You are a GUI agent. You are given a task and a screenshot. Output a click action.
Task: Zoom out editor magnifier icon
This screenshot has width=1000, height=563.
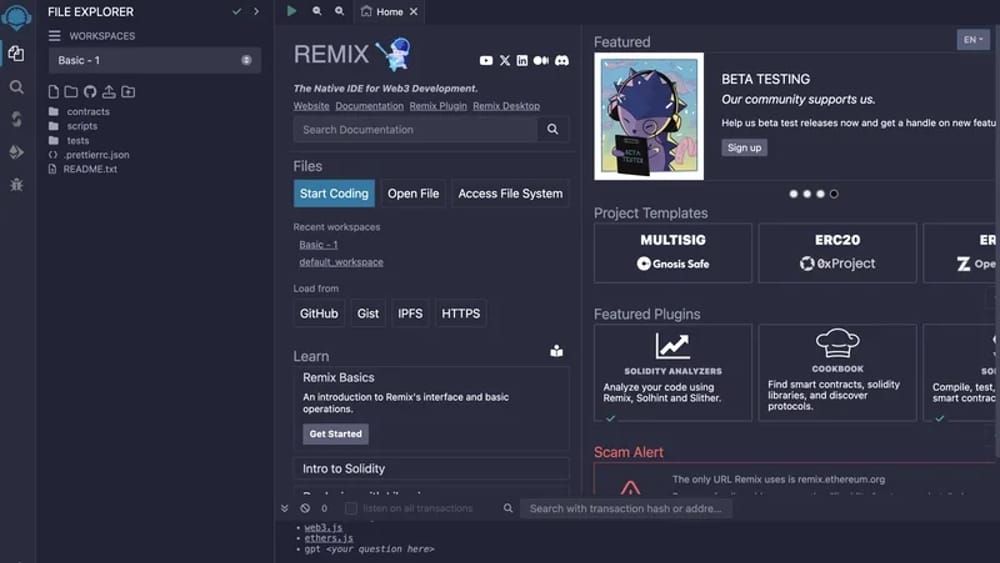[x=317, y=11]
